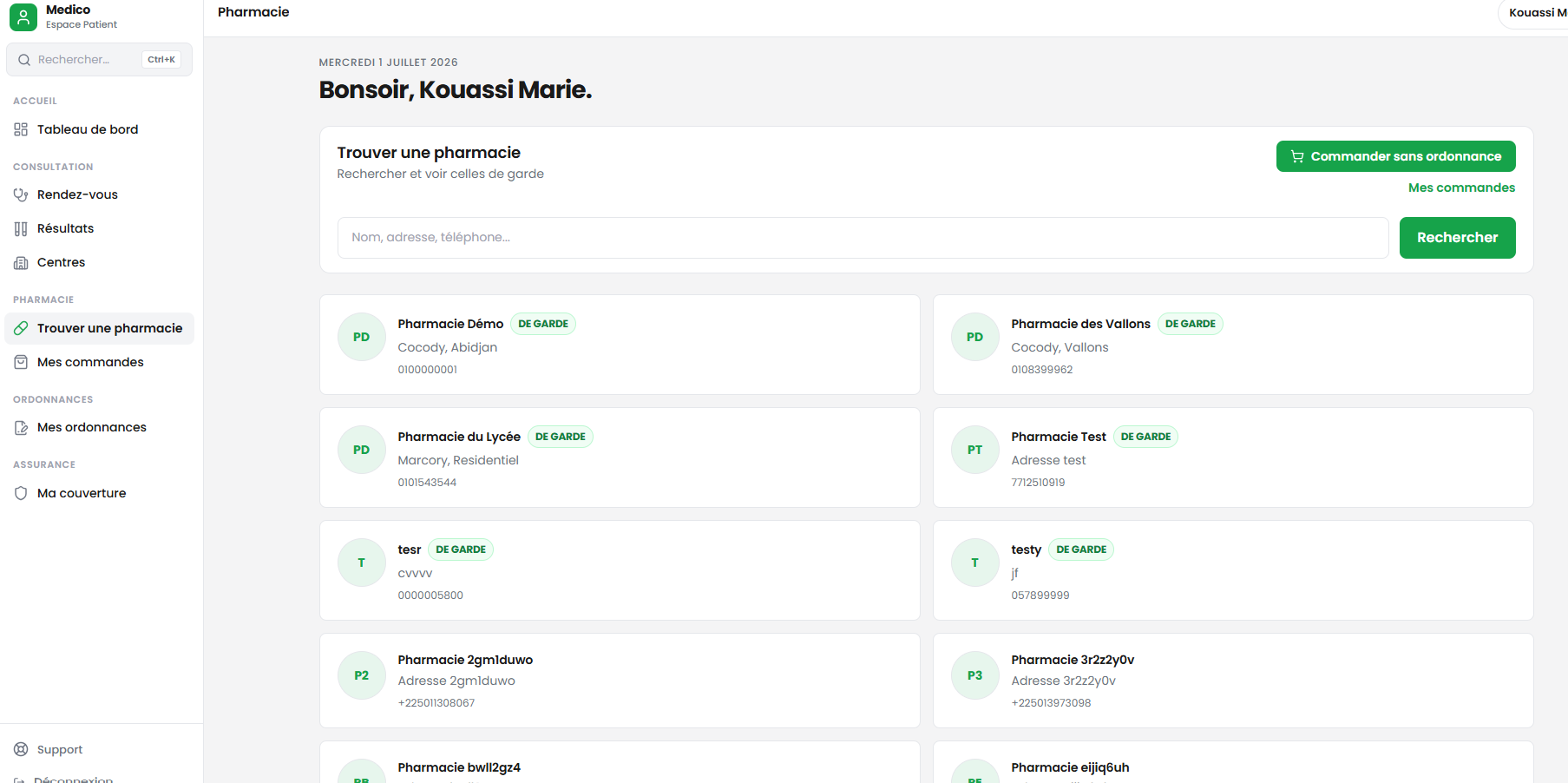This screenshot has width=1568, height=783.
Task: Click the Résultats test tubes icon
Action: (21, 228)
